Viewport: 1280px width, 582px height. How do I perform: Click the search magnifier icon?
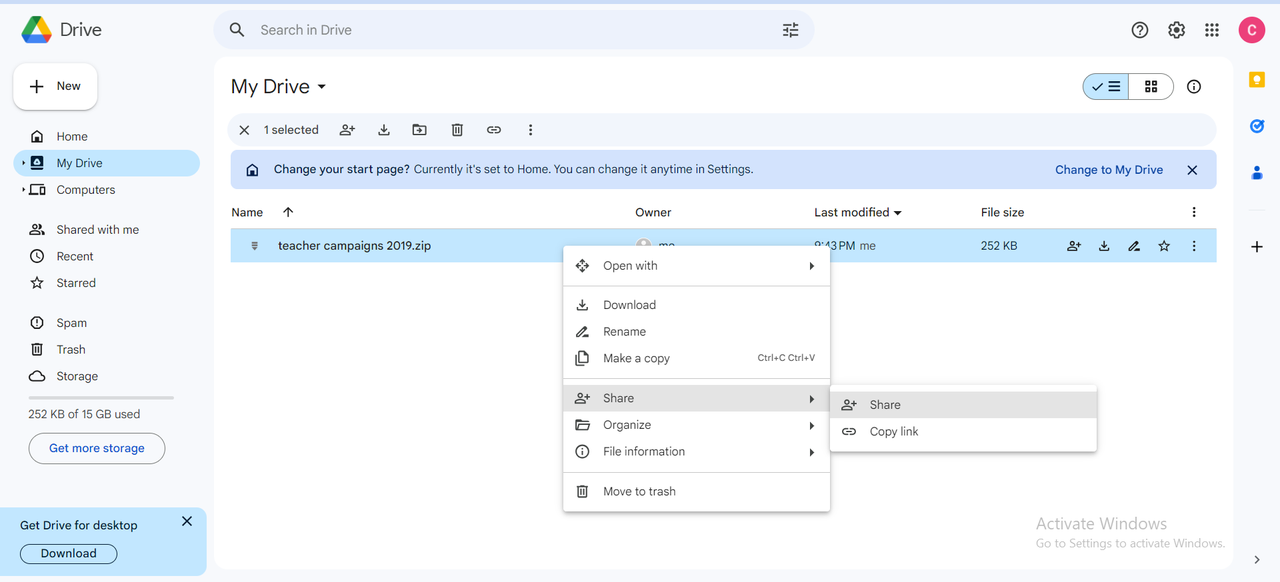click(x=237, y=30)
